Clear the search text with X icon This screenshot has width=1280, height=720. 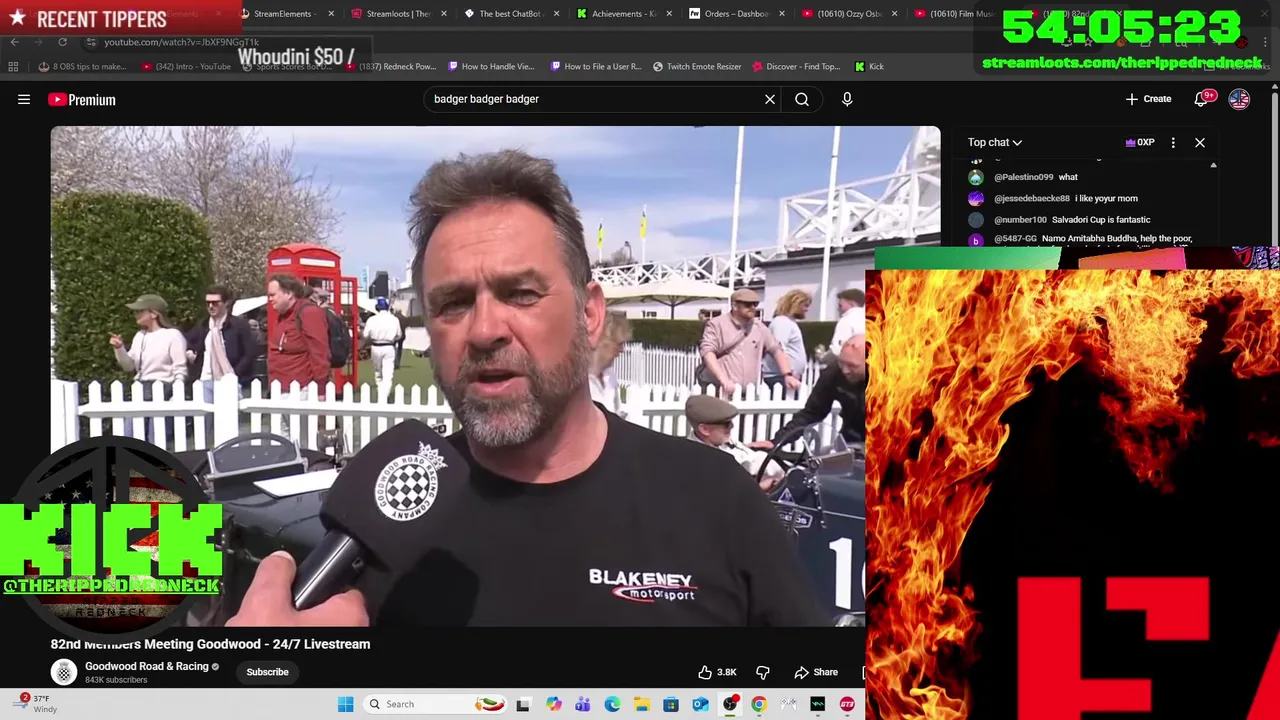point(770,99)
